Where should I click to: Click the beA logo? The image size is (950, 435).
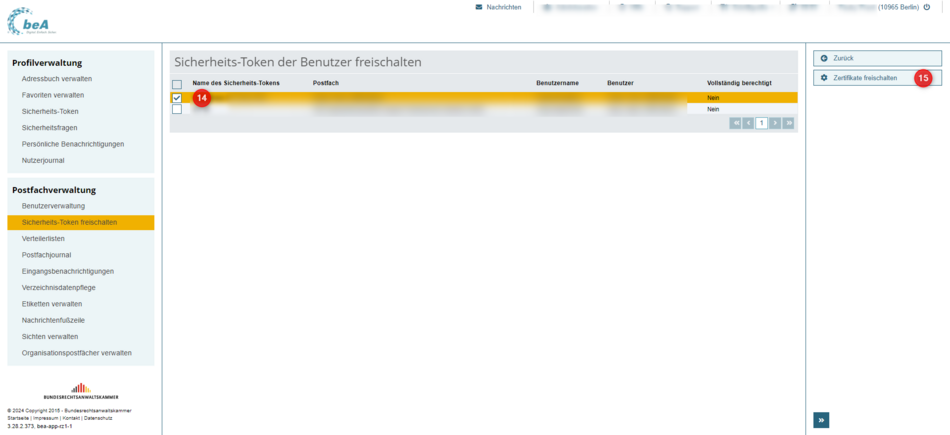pyautogui.click(x=32, y=21)
